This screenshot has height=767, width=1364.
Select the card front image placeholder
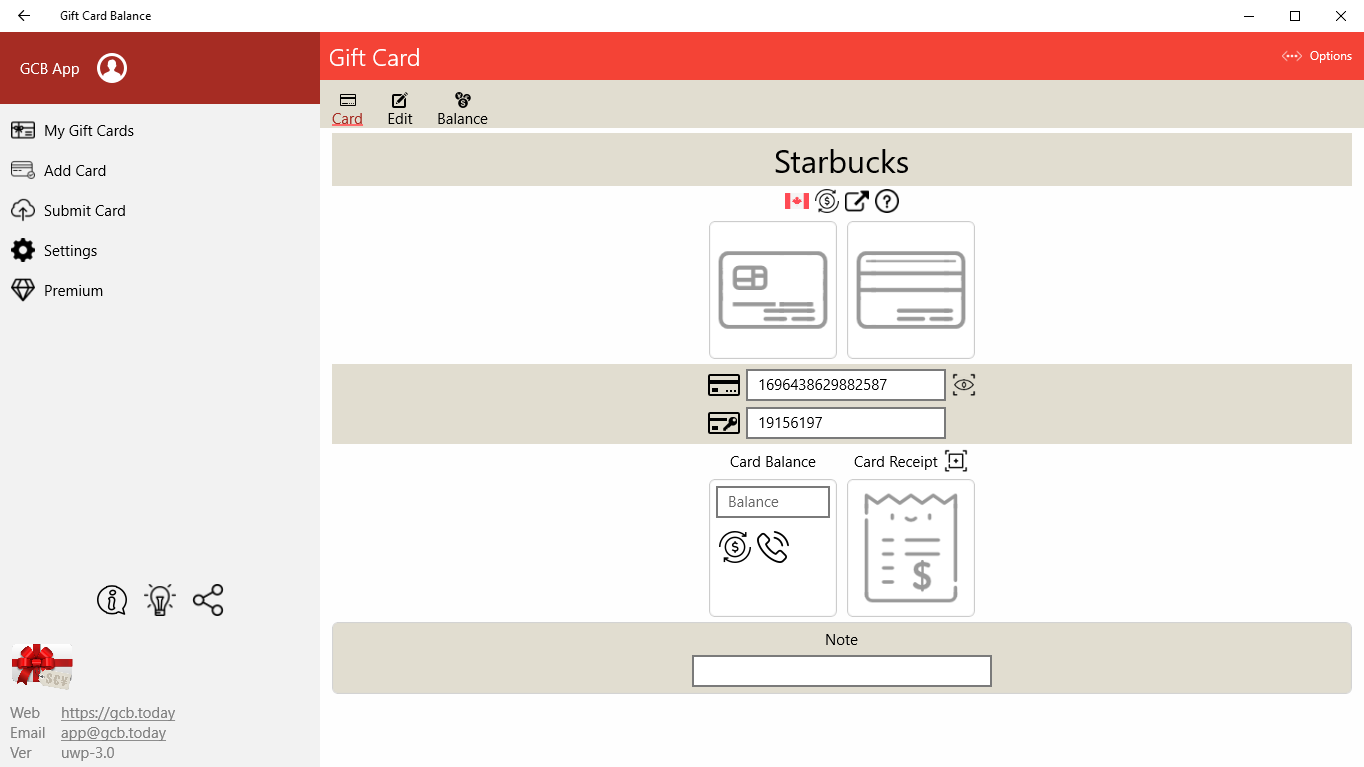point(773,290)
